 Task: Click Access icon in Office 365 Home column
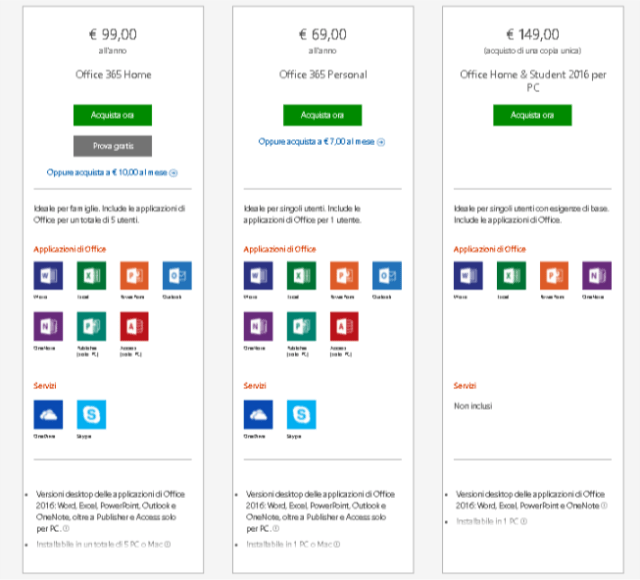(x=134, y=328)
